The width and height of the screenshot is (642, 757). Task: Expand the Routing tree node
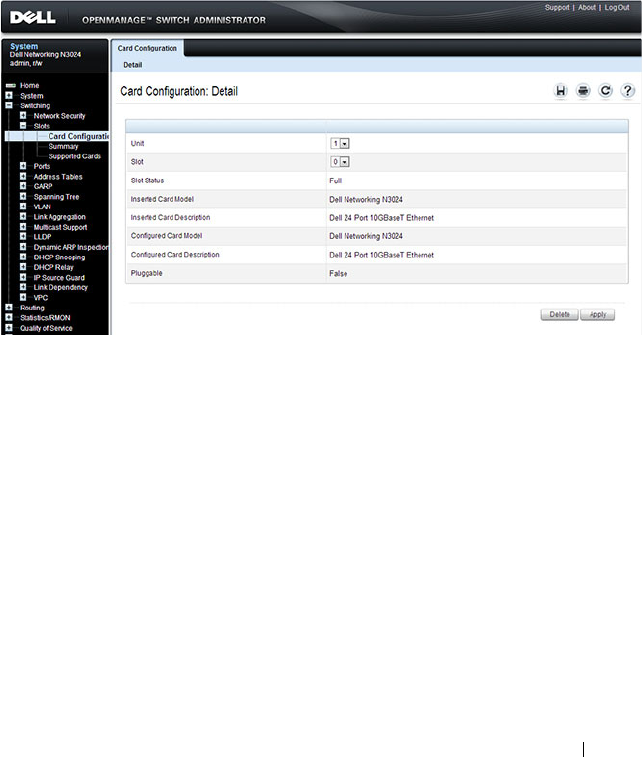(9, 308)
